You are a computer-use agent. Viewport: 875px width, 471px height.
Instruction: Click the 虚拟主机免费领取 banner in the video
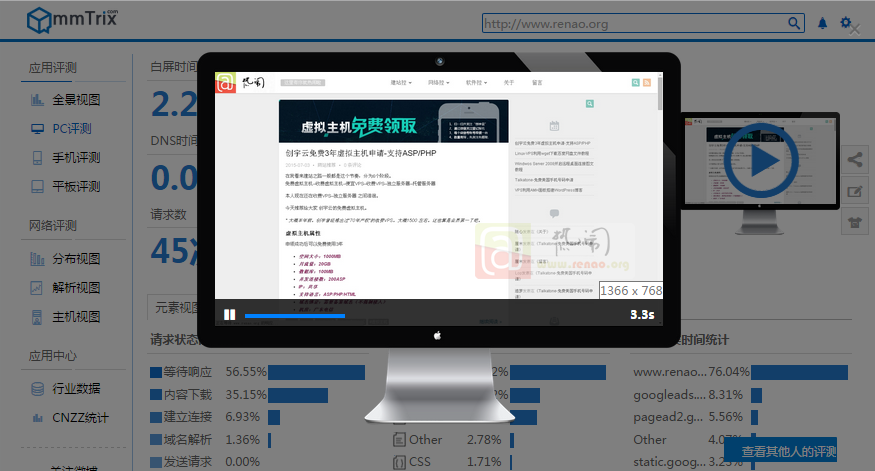[393, 122]
